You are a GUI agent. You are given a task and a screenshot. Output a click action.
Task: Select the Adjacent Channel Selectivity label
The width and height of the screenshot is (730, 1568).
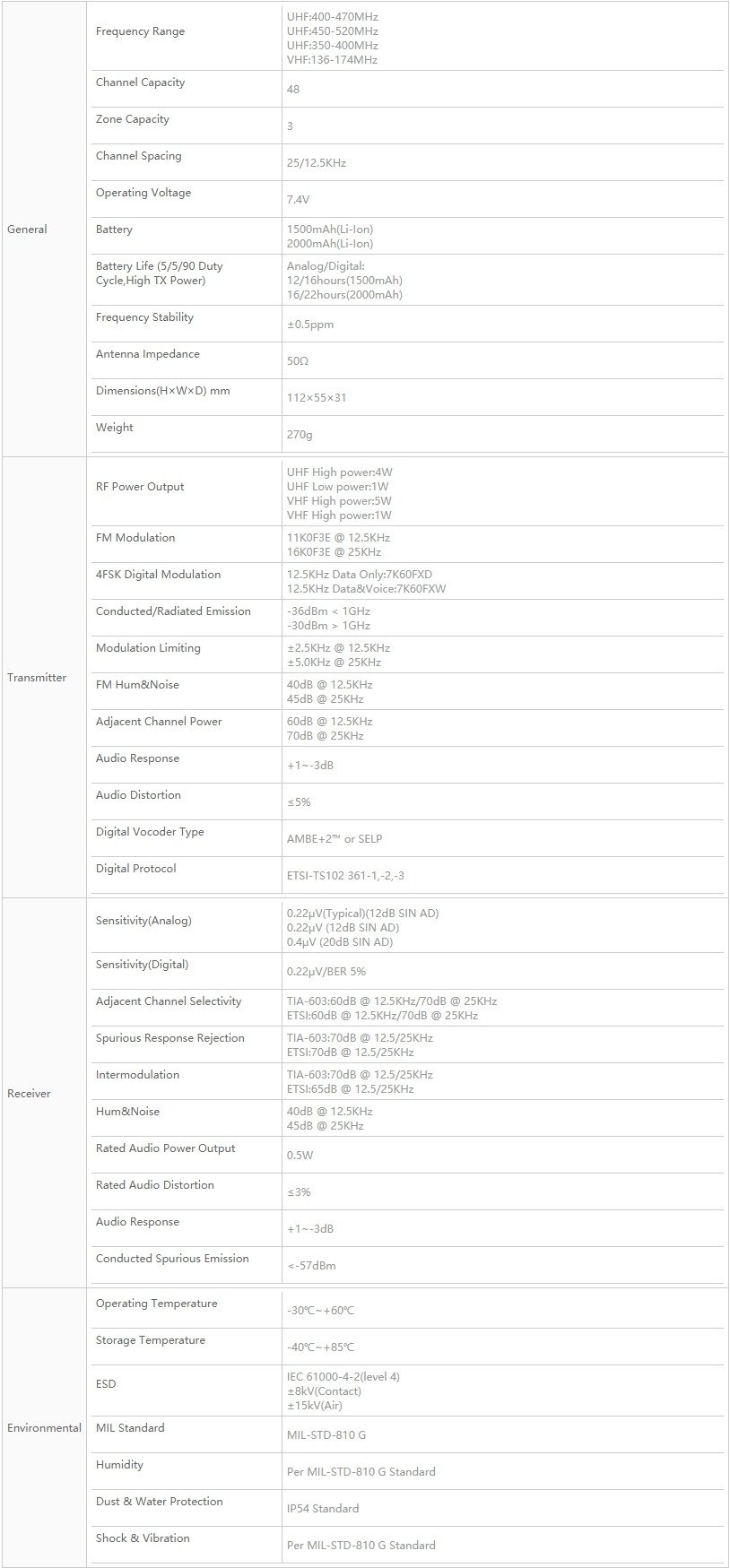coord(169,1001)
